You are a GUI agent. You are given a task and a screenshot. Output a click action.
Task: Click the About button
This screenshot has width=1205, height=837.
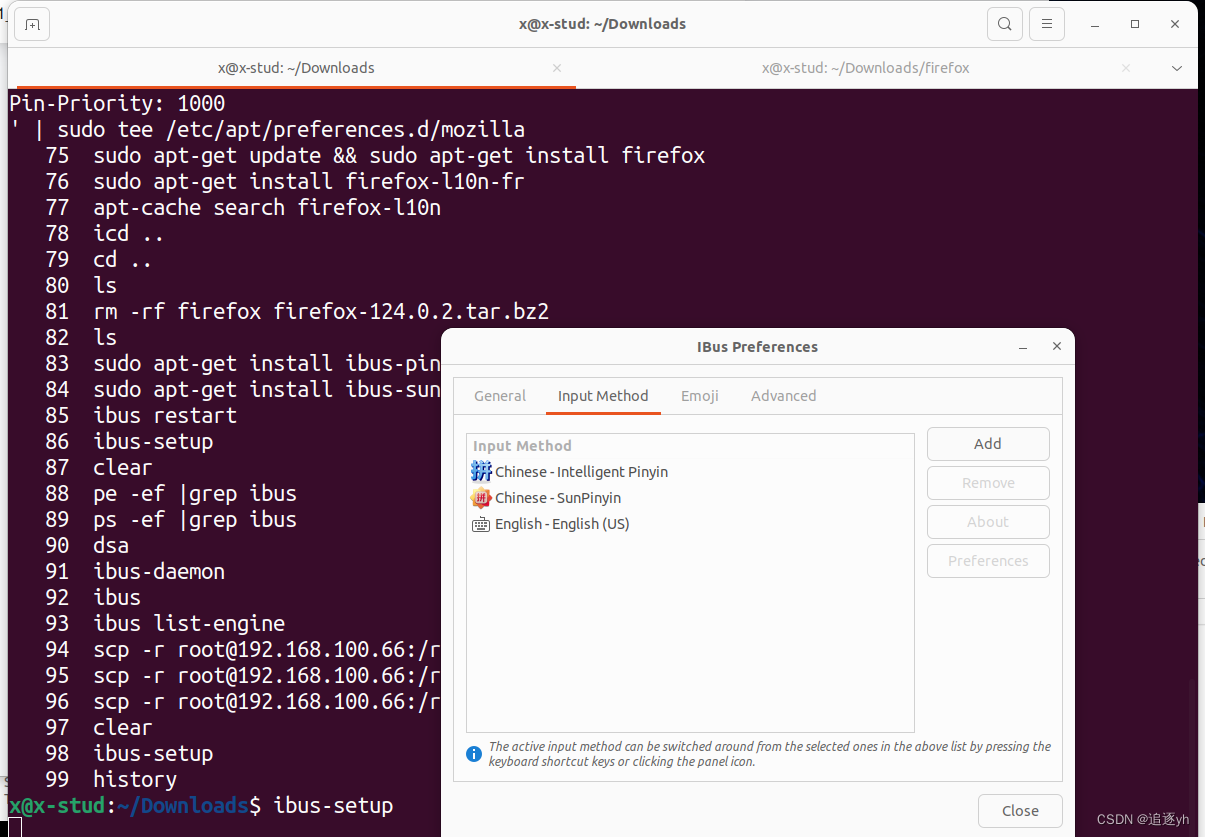click(987, 521)
